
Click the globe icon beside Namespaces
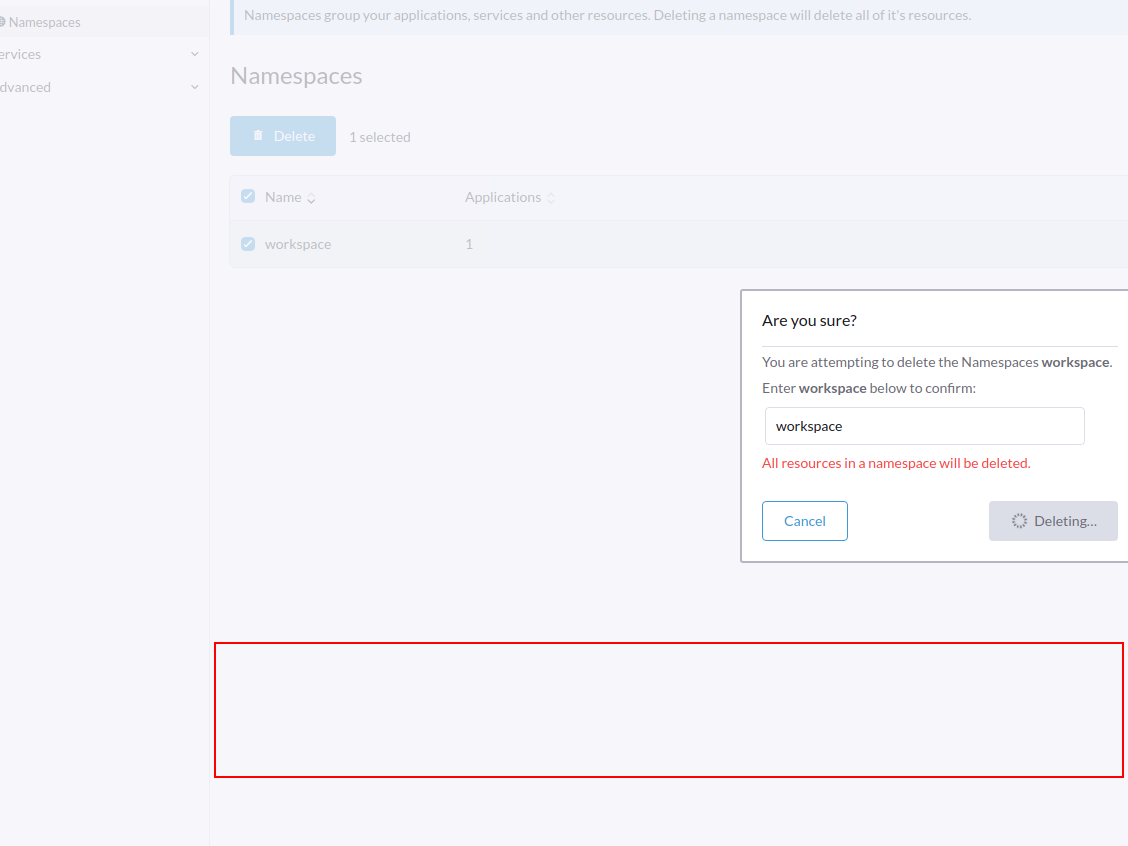click(x=4, y=21)
